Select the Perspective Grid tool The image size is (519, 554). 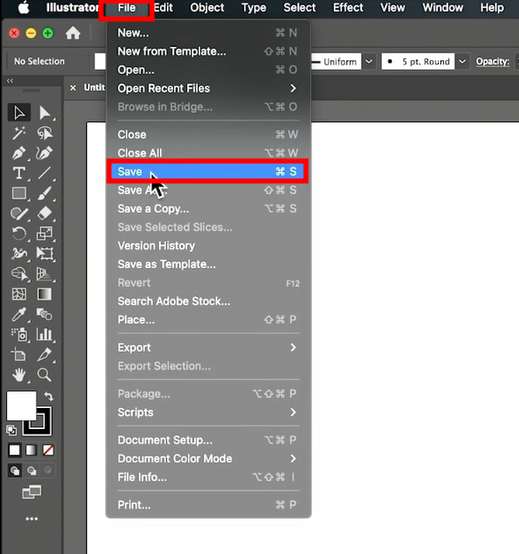click(x=45, y=274)
